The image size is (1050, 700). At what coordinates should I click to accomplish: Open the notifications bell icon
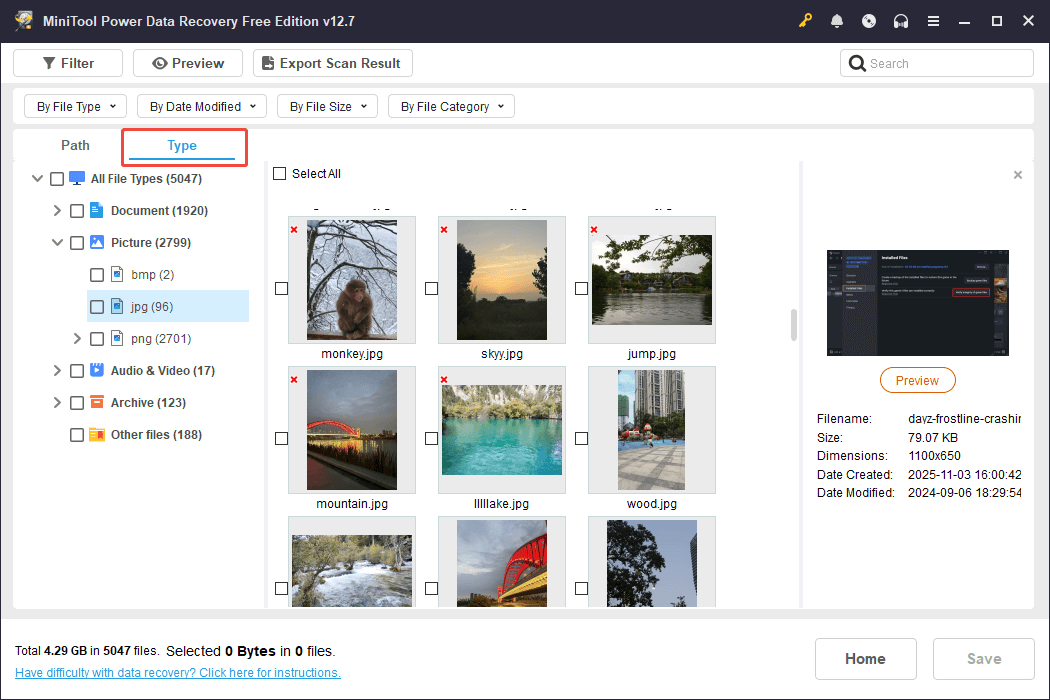837,21
